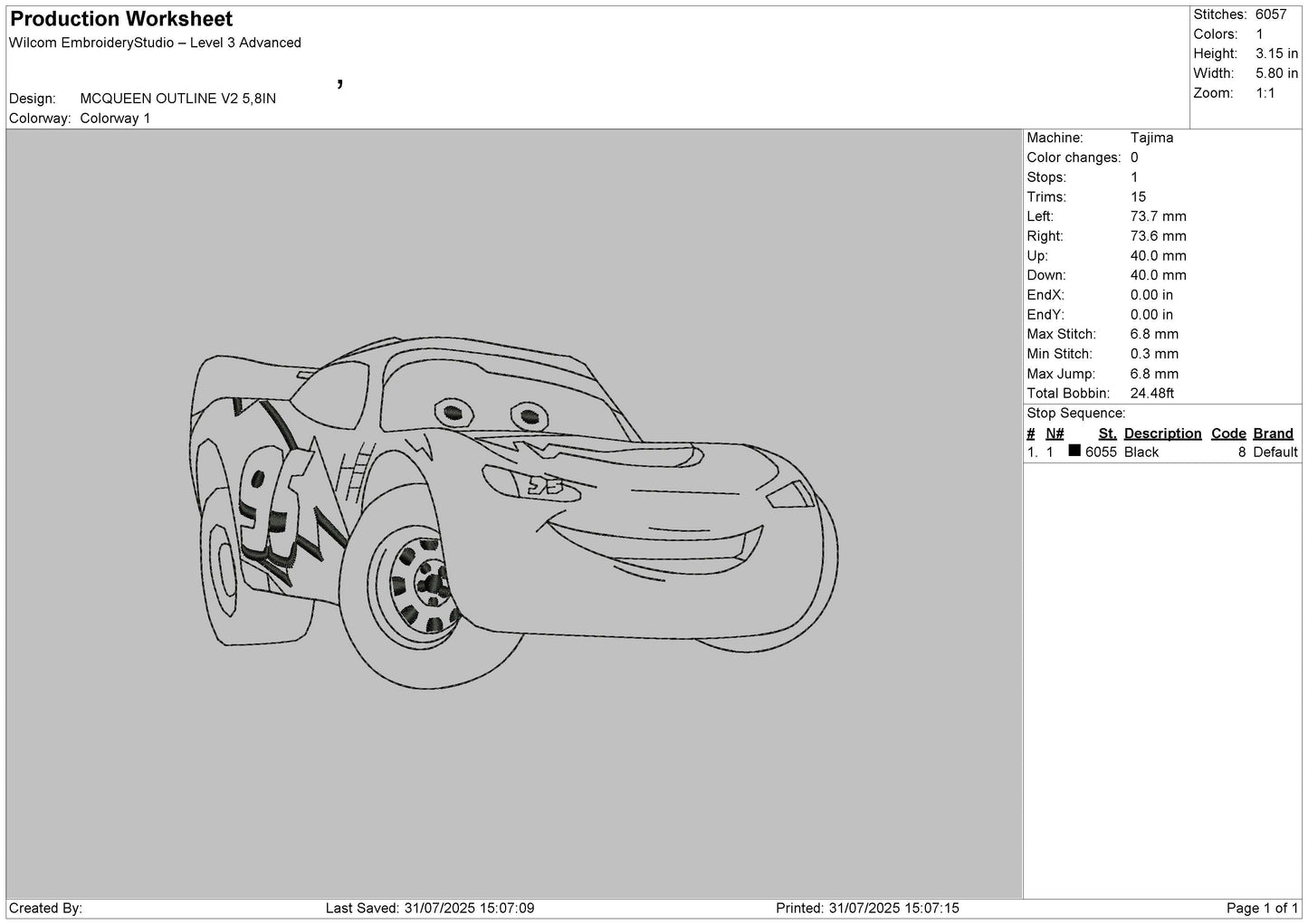
Task: Click the Production Worksheet title
Action: point(120,19)
